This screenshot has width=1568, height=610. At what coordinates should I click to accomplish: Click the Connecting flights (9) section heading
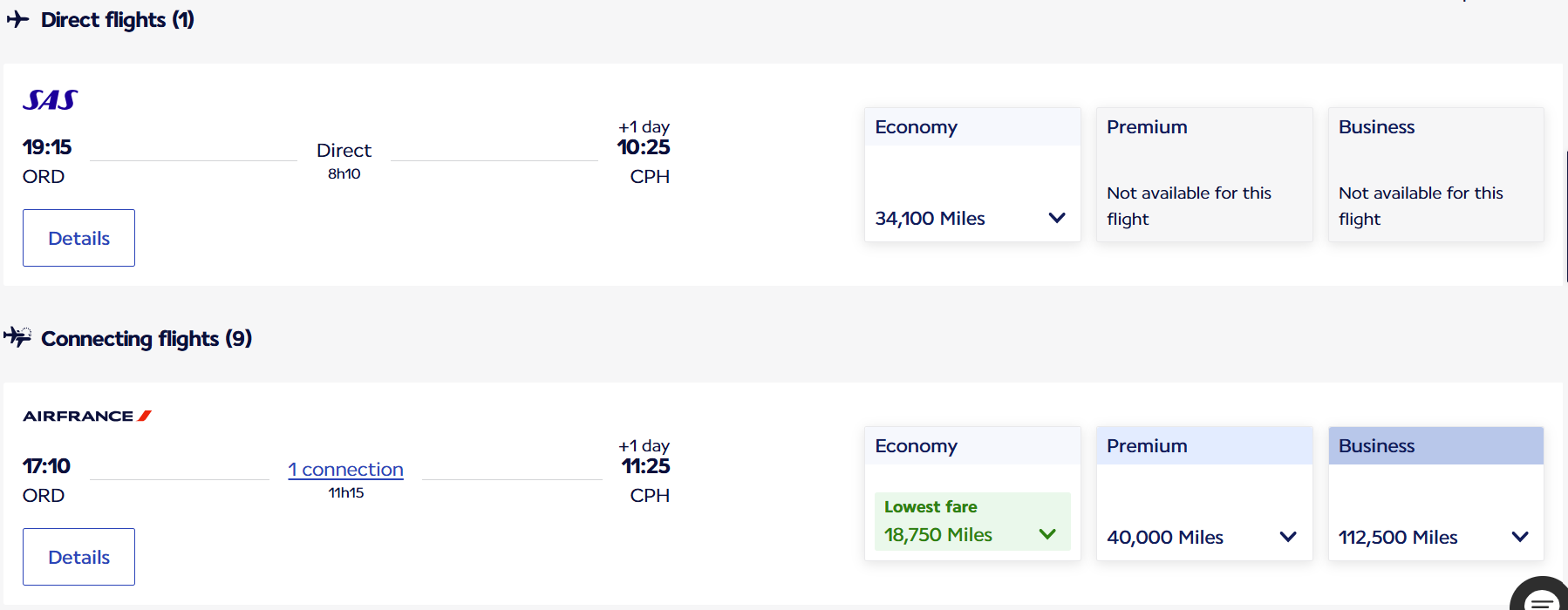(x=145, y=338)
